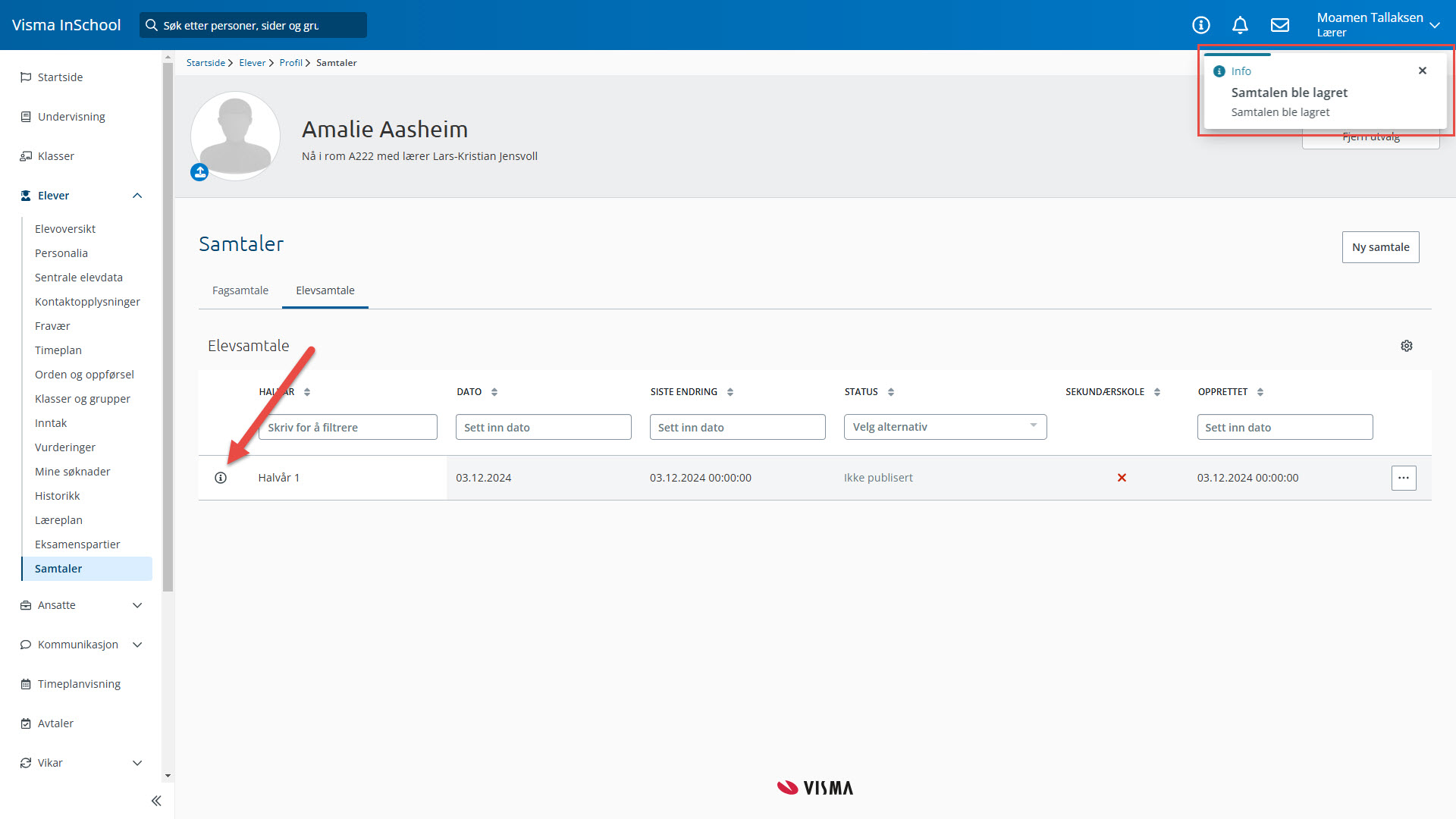This screenshot has height=819, width=1456.
Task: Click info icon on Halvår 1 row
Action: [221, 478]
